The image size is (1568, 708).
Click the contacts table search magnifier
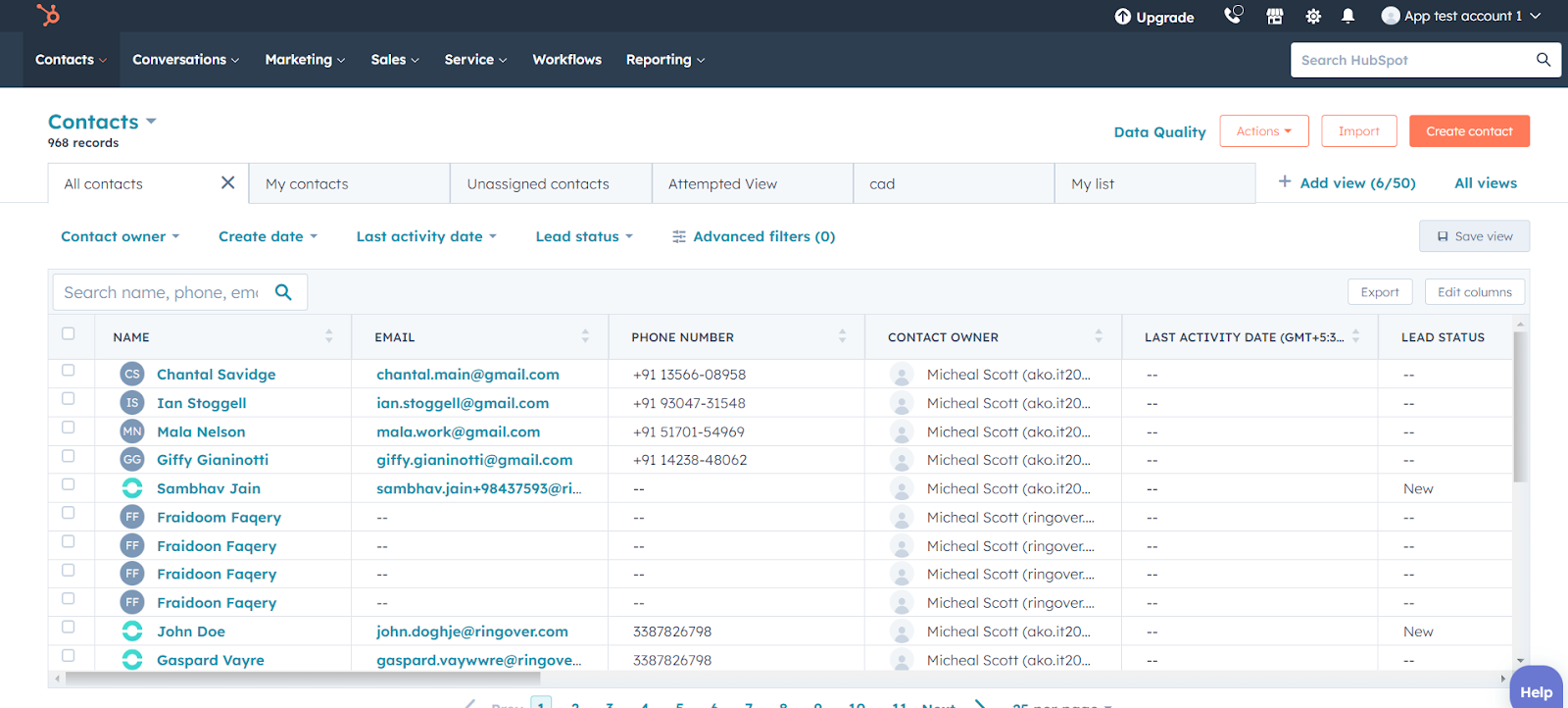point(283,292)
